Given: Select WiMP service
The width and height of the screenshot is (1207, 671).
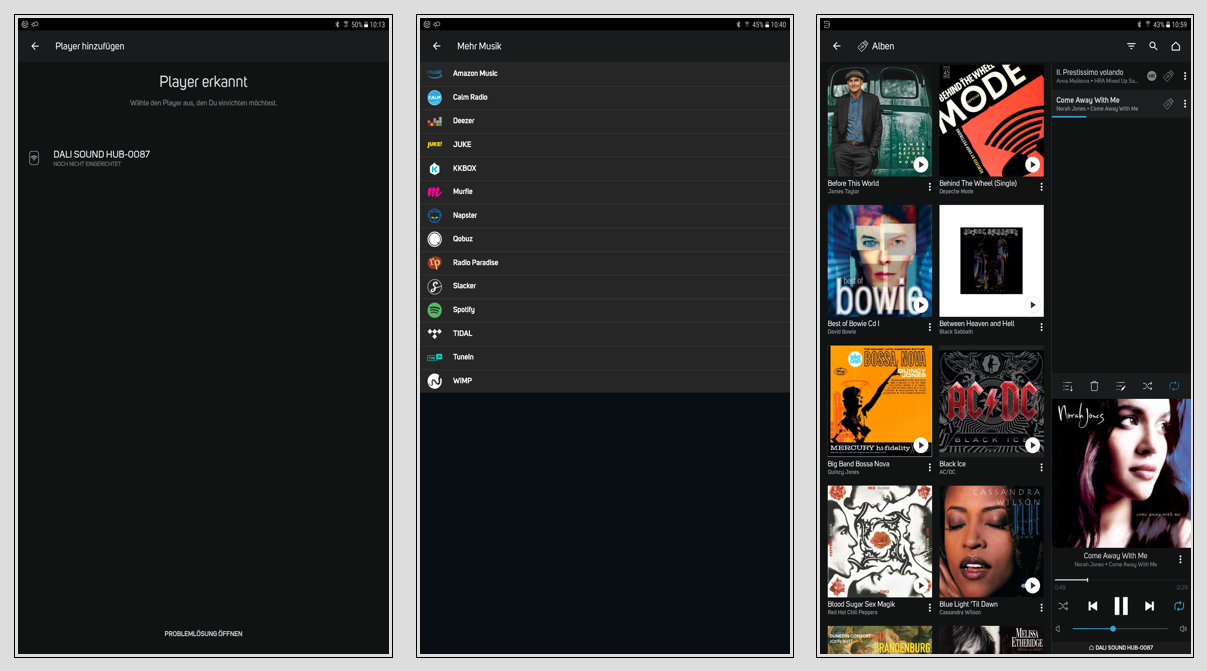Looking at the screenshot, I should tap(605, 381).
